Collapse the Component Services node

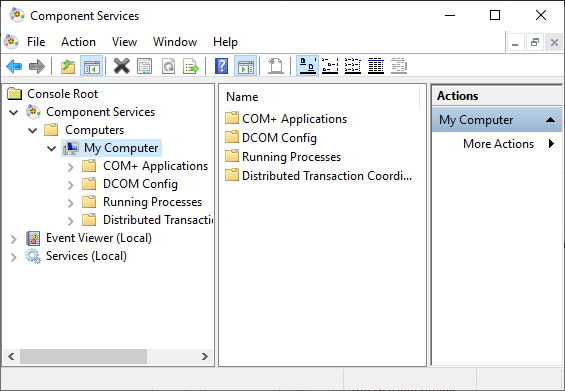(x=14, y=112)
